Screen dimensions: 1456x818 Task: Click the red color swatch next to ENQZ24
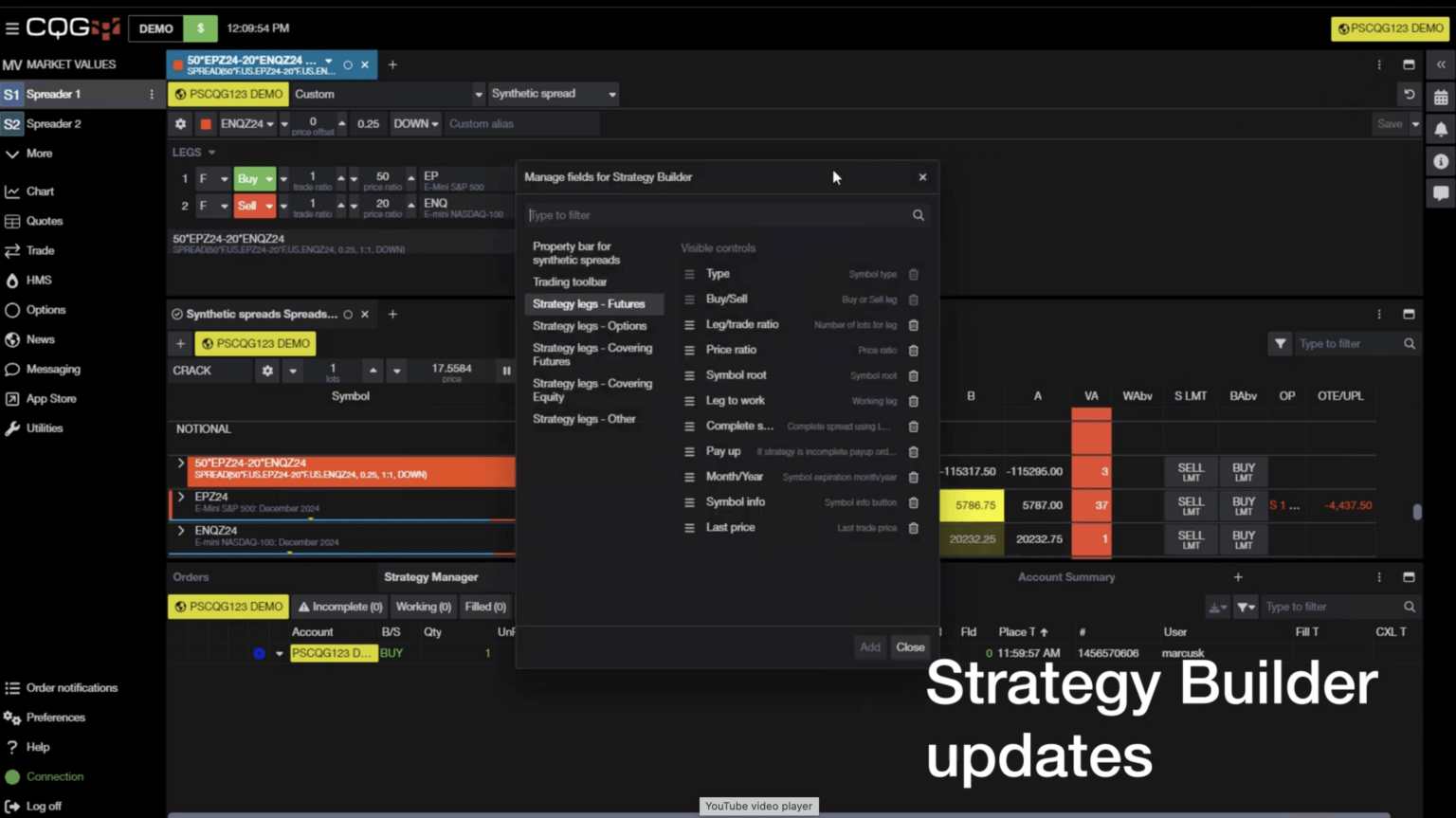[205, 123]
